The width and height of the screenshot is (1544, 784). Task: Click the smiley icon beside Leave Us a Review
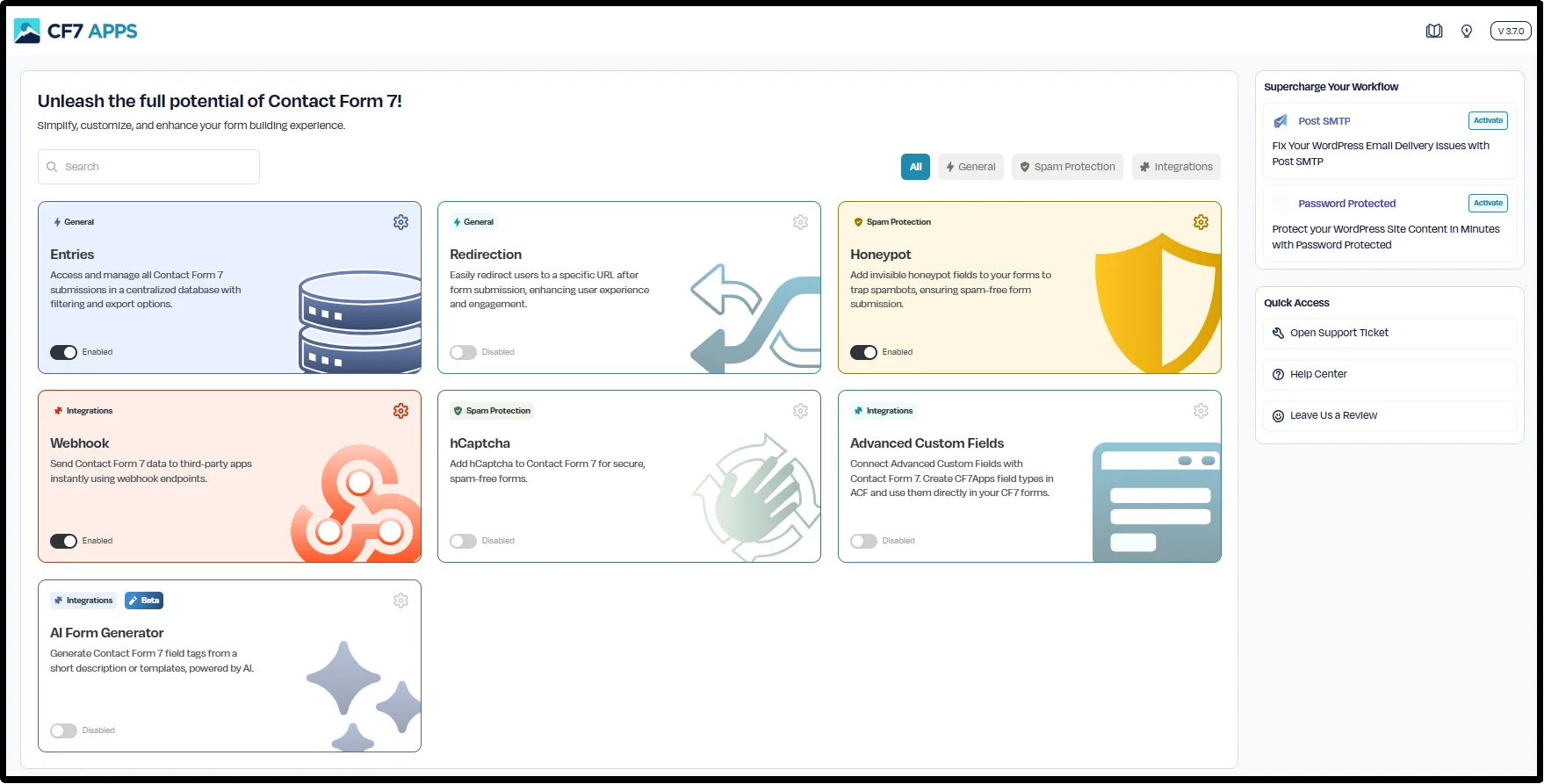1278,415
